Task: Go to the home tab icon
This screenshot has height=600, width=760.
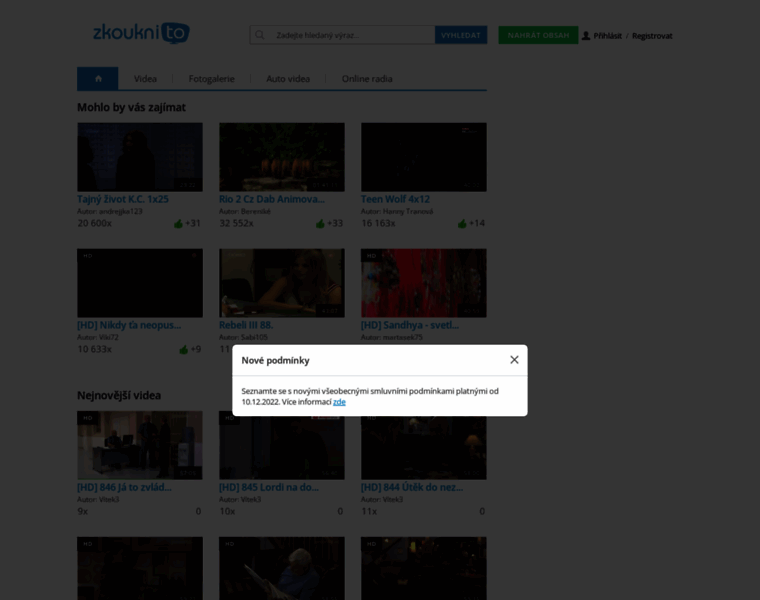Action: 98,79
